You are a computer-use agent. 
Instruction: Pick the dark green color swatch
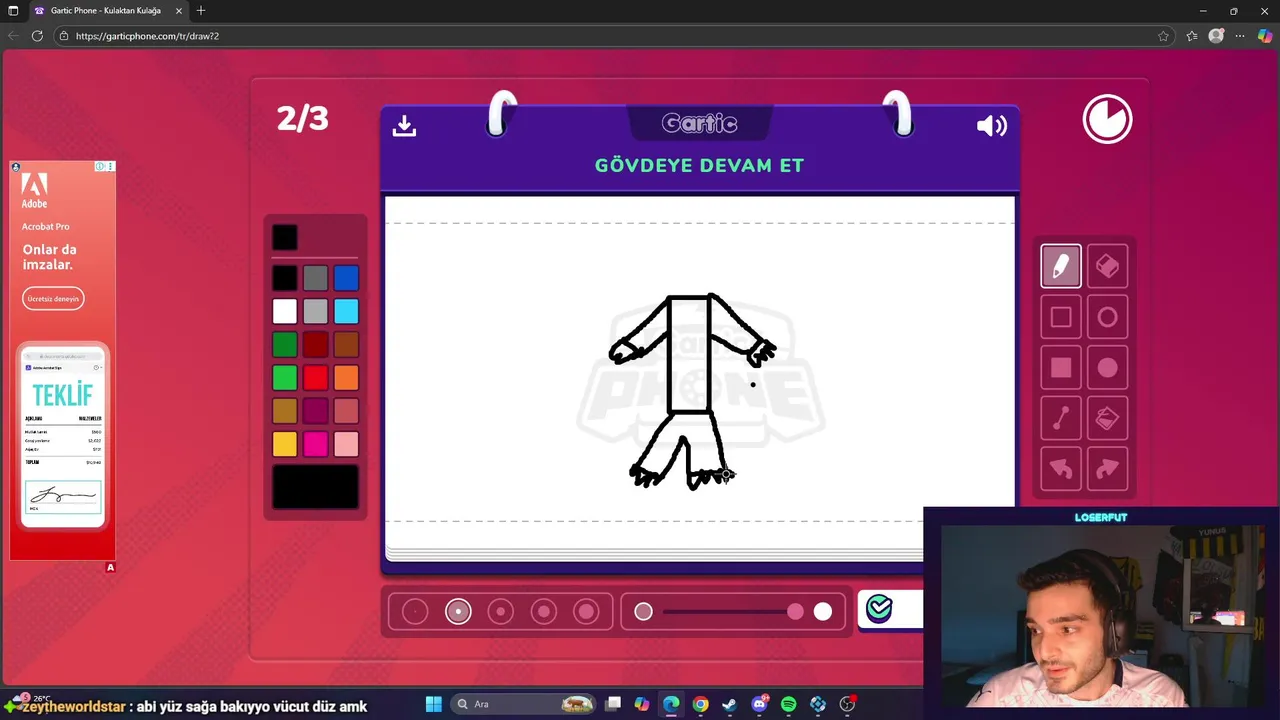point(284,344)
